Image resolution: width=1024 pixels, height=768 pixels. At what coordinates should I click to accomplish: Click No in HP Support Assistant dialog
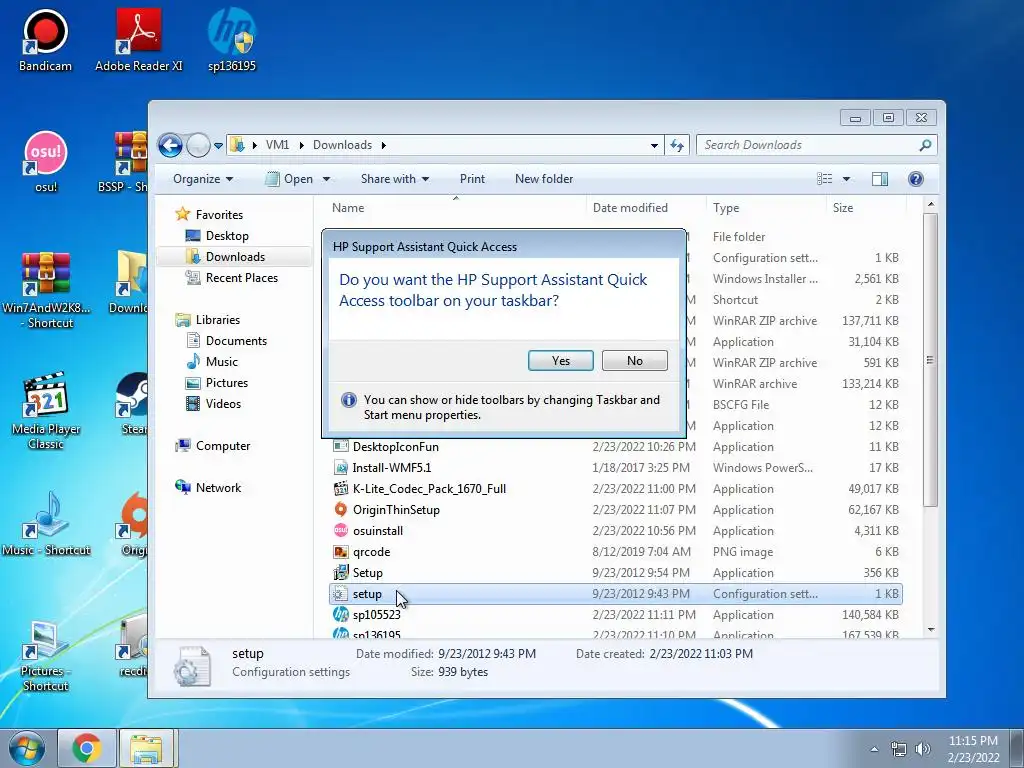[634, 360]
